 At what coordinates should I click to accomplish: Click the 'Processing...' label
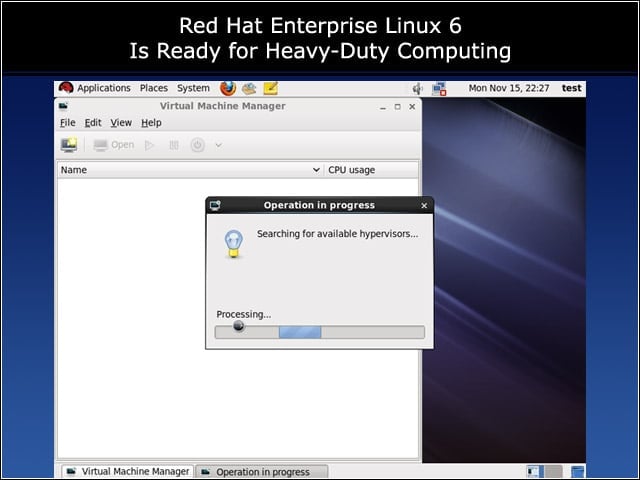click(x=244, y=314)
